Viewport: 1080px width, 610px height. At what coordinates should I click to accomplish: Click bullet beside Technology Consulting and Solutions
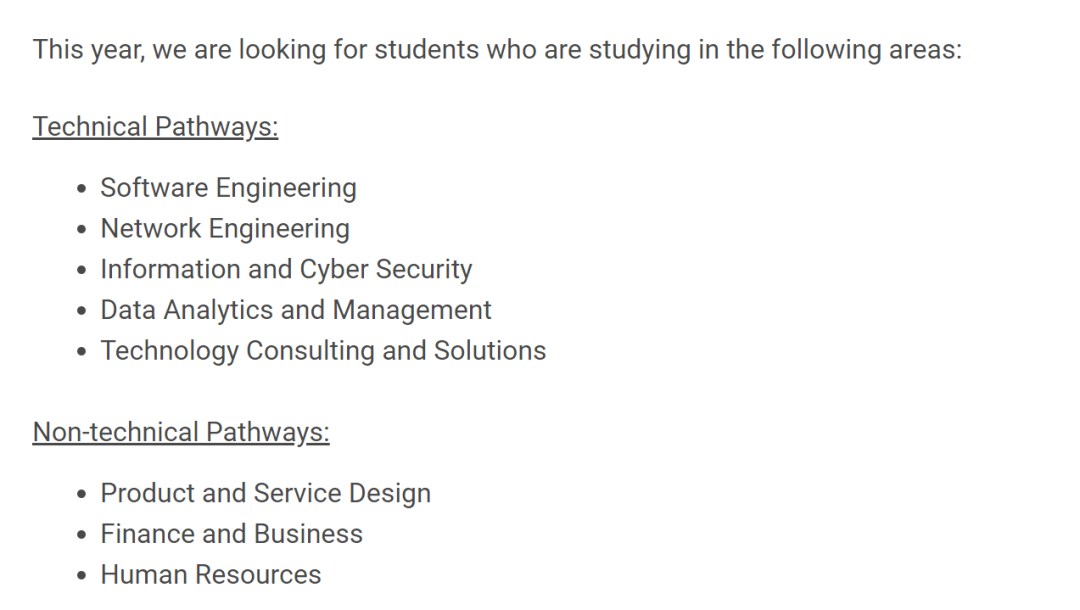[82, 351]
